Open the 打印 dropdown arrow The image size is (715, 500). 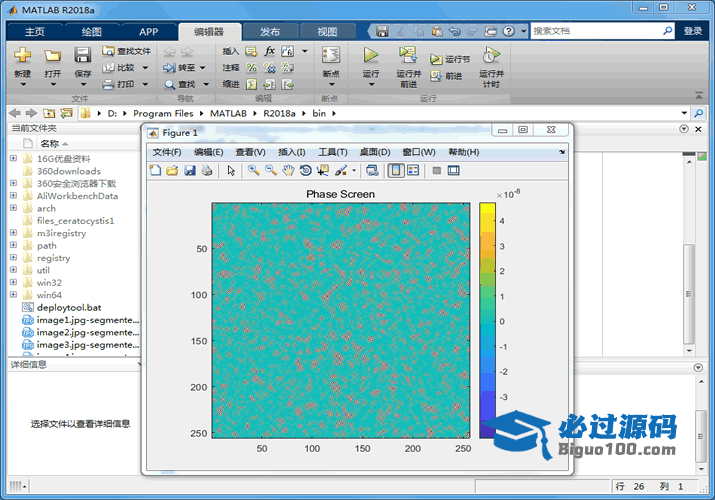click(145, 84)
